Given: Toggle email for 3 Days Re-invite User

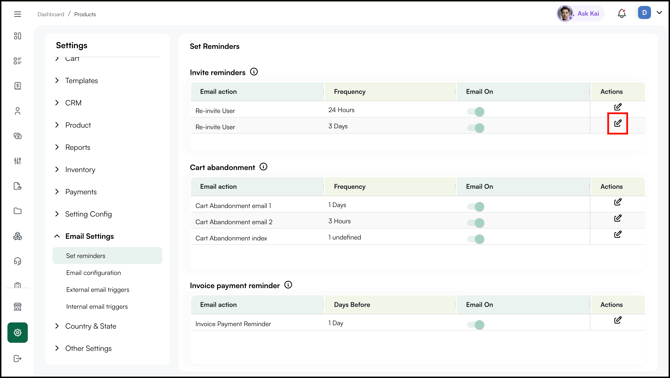Looking at the screenshot, I should click(x=476, y=128).
